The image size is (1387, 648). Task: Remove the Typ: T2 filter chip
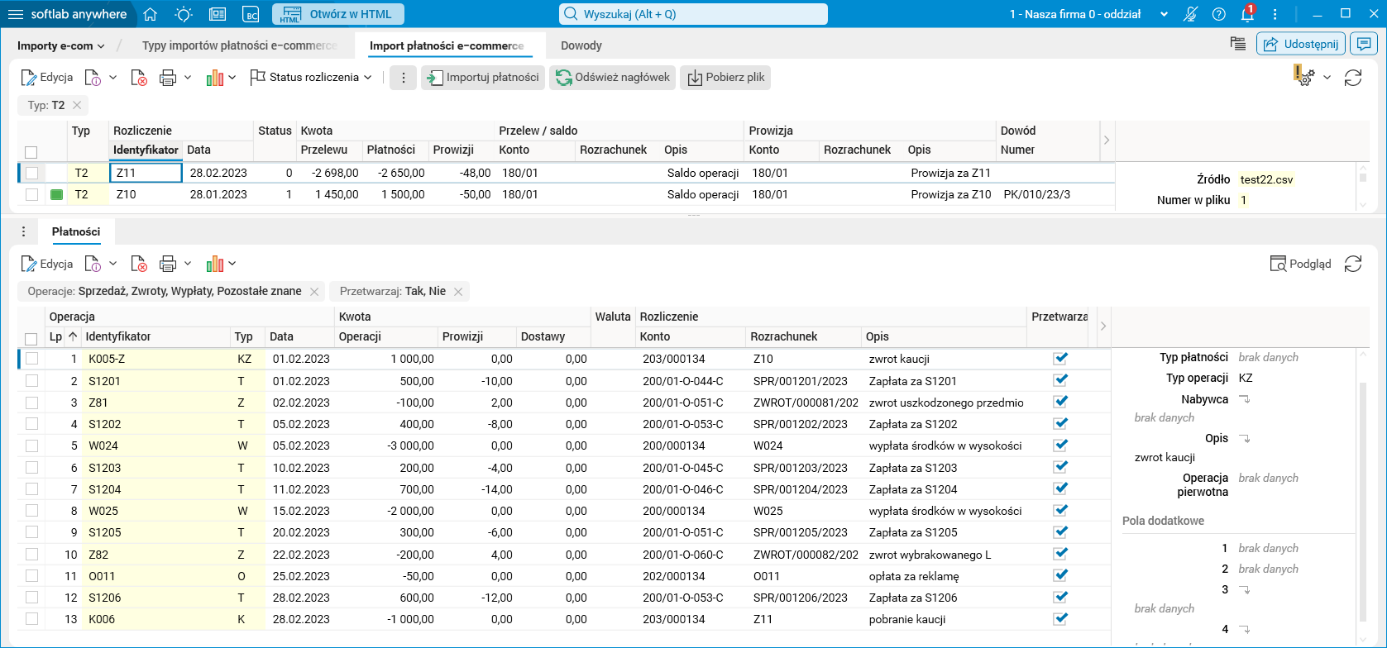pyautogui.click(x=77, y=105)
